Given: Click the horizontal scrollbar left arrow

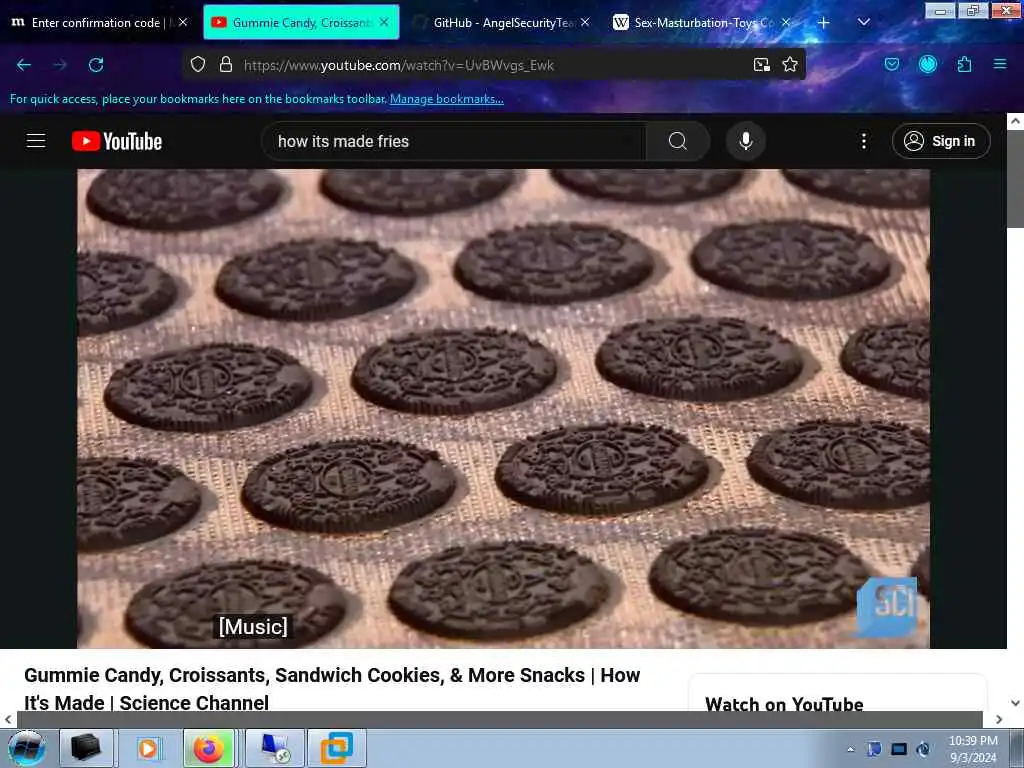Looking at the screenshot, I should tap(8, 719).
